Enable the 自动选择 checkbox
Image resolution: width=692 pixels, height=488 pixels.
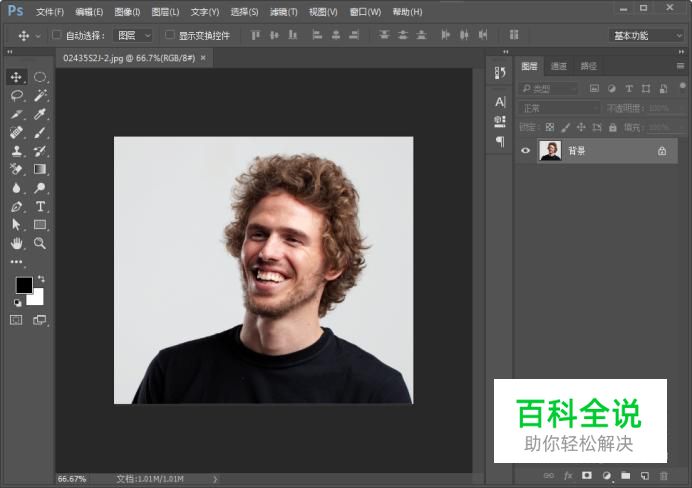point(56,34)
